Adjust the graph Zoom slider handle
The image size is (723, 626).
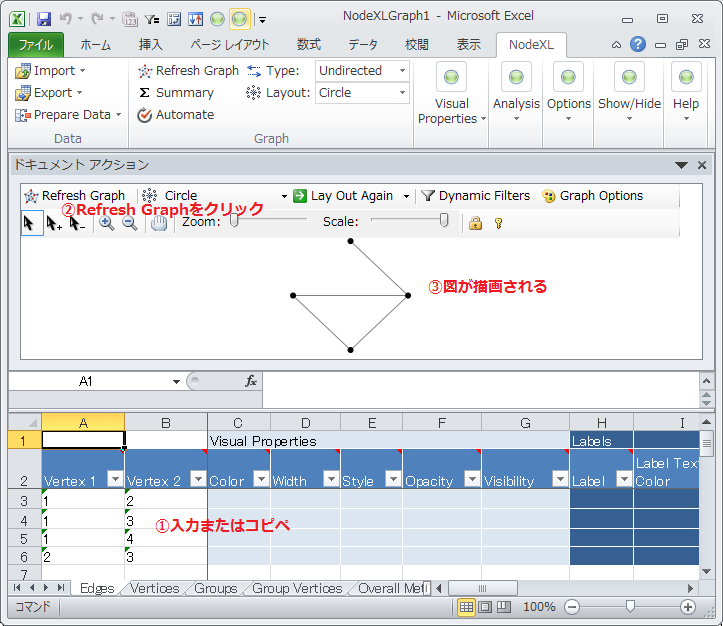tap(234, 221)
